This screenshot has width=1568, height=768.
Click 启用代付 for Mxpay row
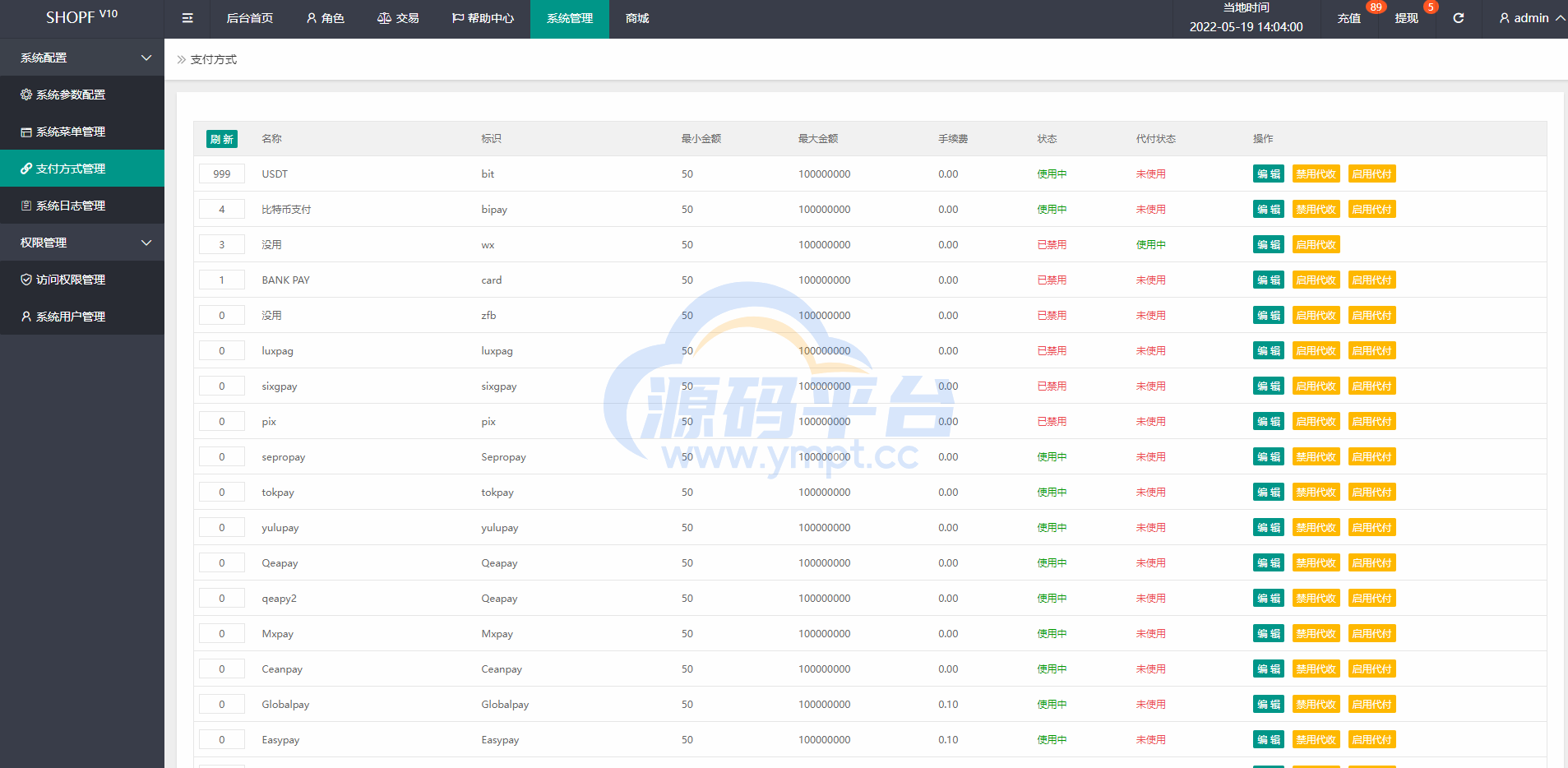[1372, 633]
